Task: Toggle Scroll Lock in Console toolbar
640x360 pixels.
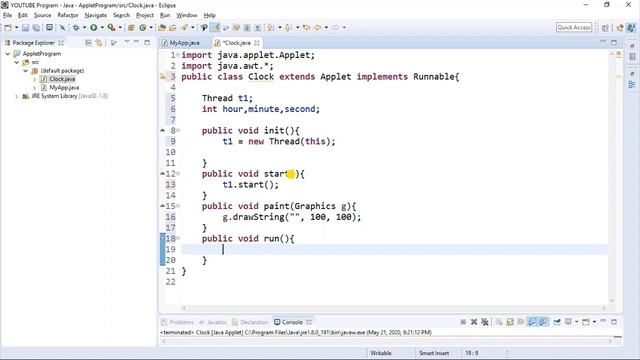Action: [510, 322]
